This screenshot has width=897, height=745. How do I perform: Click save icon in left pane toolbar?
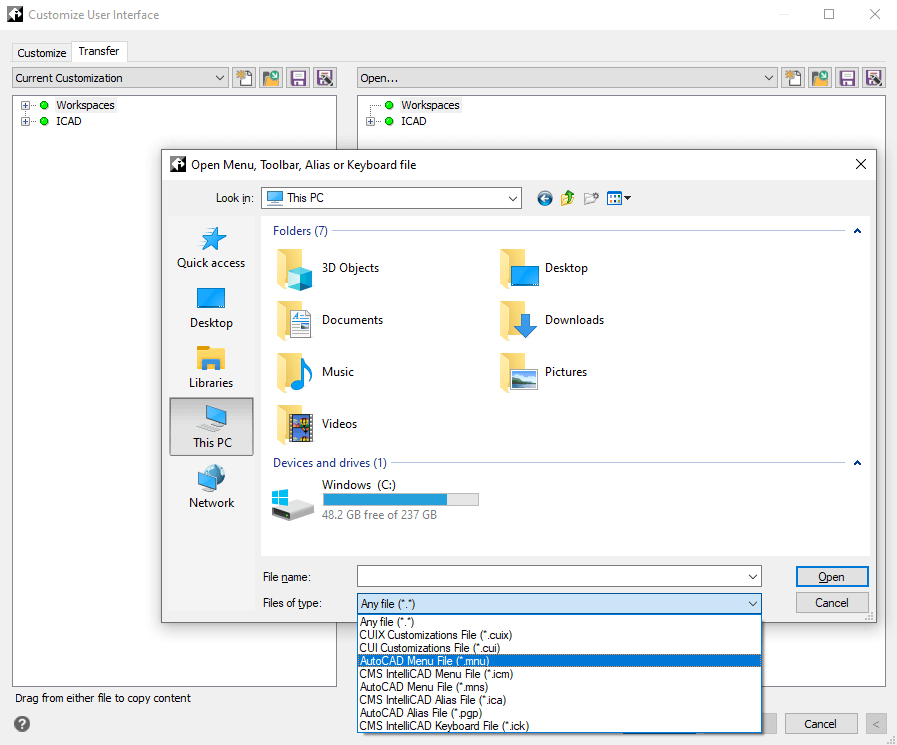pyautogui.click(x=298, y=78)
